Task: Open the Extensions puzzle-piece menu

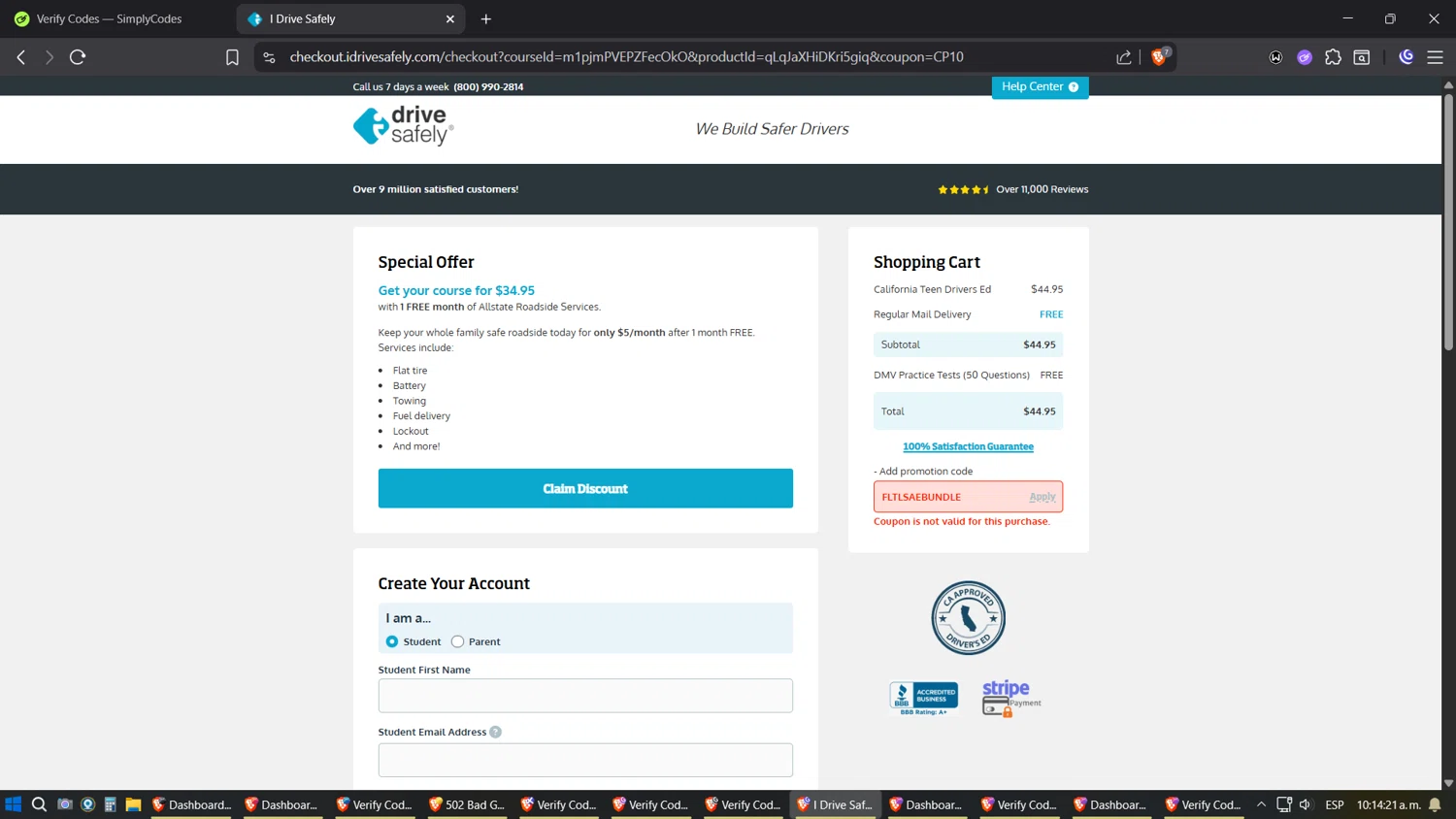Action: coord(1333,57)
